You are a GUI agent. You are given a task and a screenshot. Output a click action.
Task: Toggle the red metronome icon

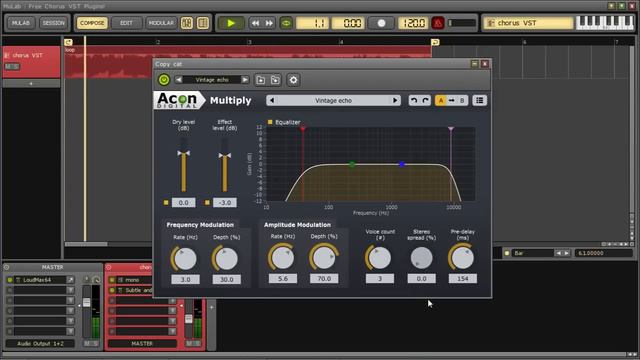438,23
